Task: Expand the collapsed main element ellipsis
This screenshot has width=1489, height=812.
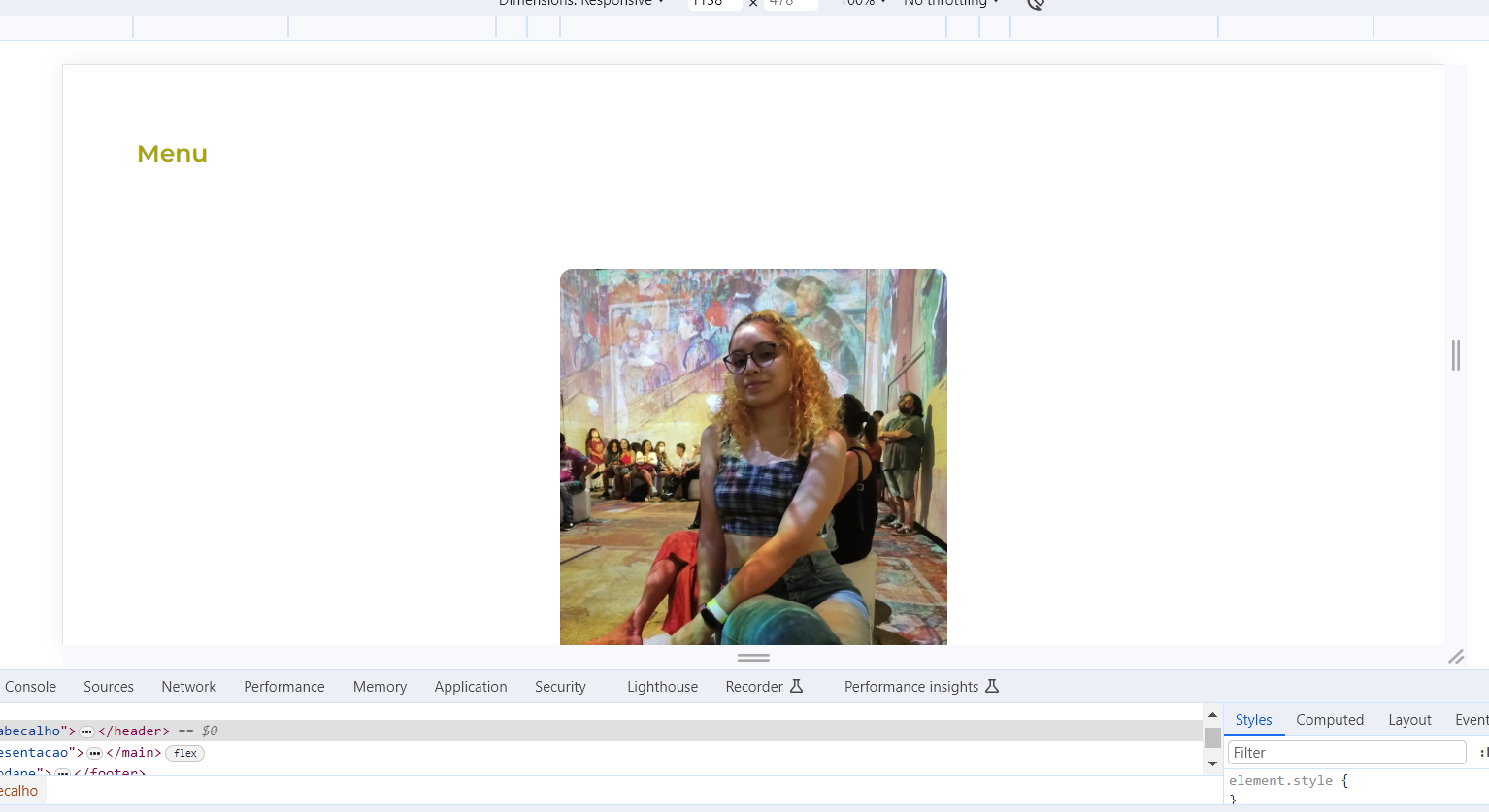Action: coord(94,753)
